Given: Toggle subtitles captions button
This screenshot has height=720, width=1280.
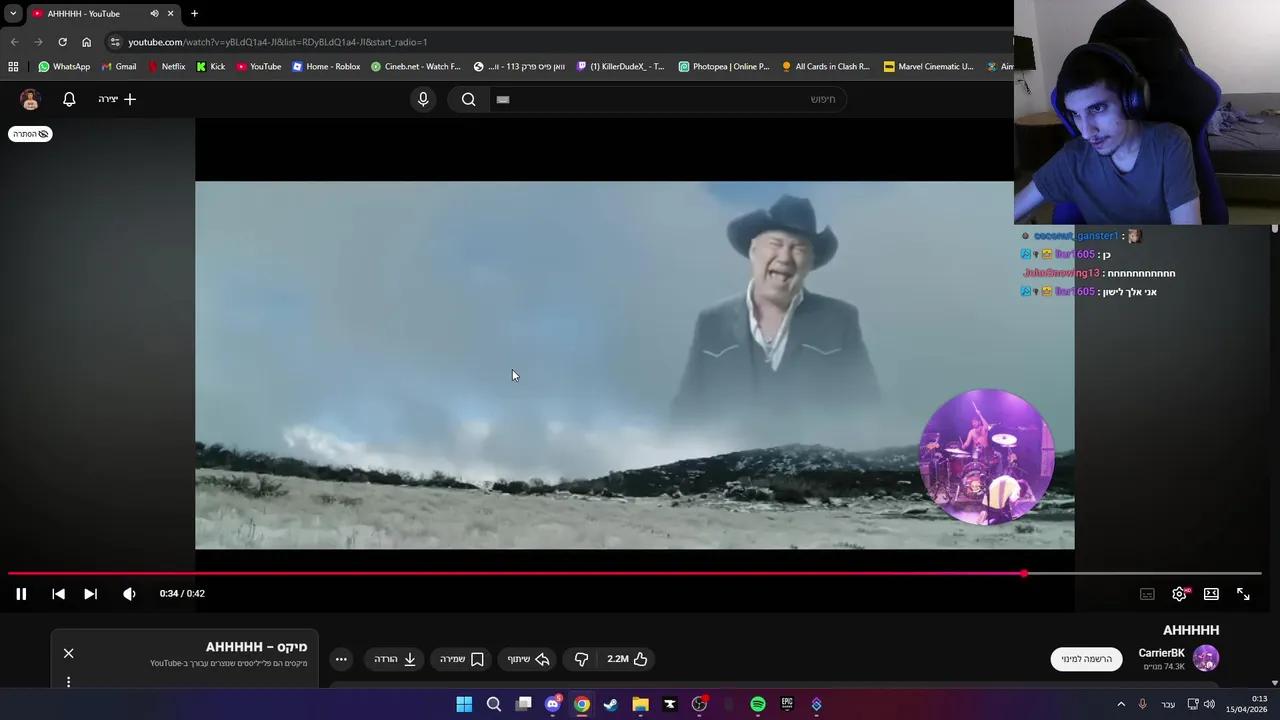Looking at the screenshot, I should point(1147,594).
